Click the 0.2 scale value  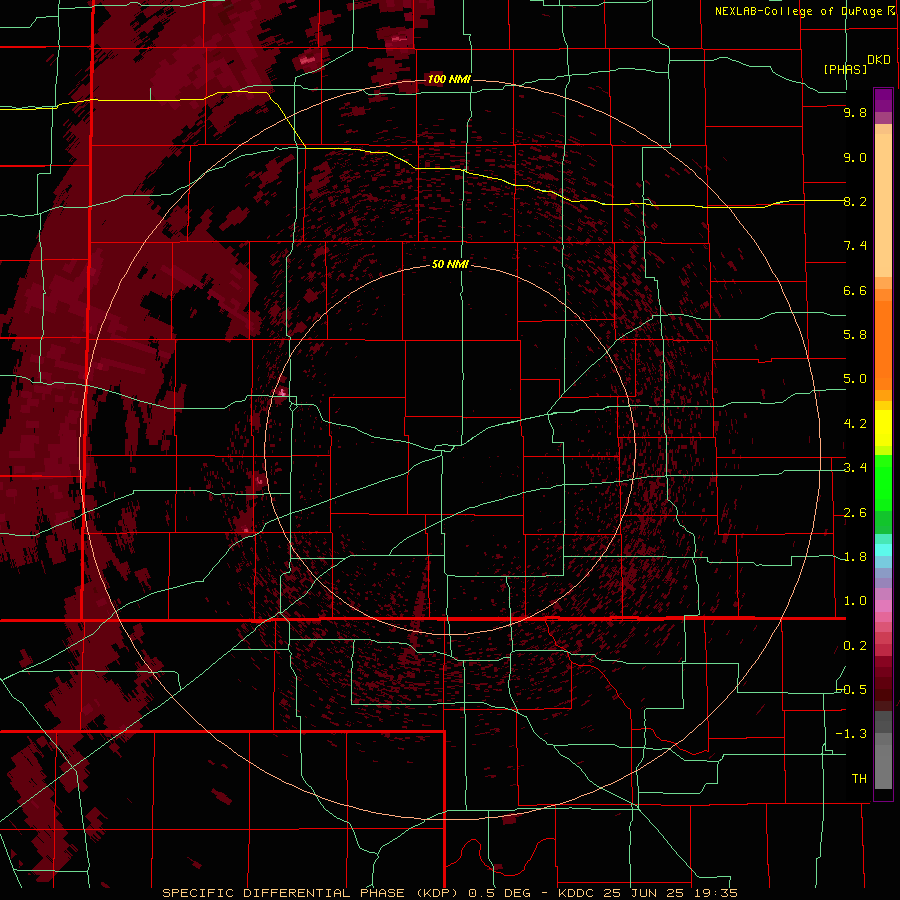tap(855, 646)
